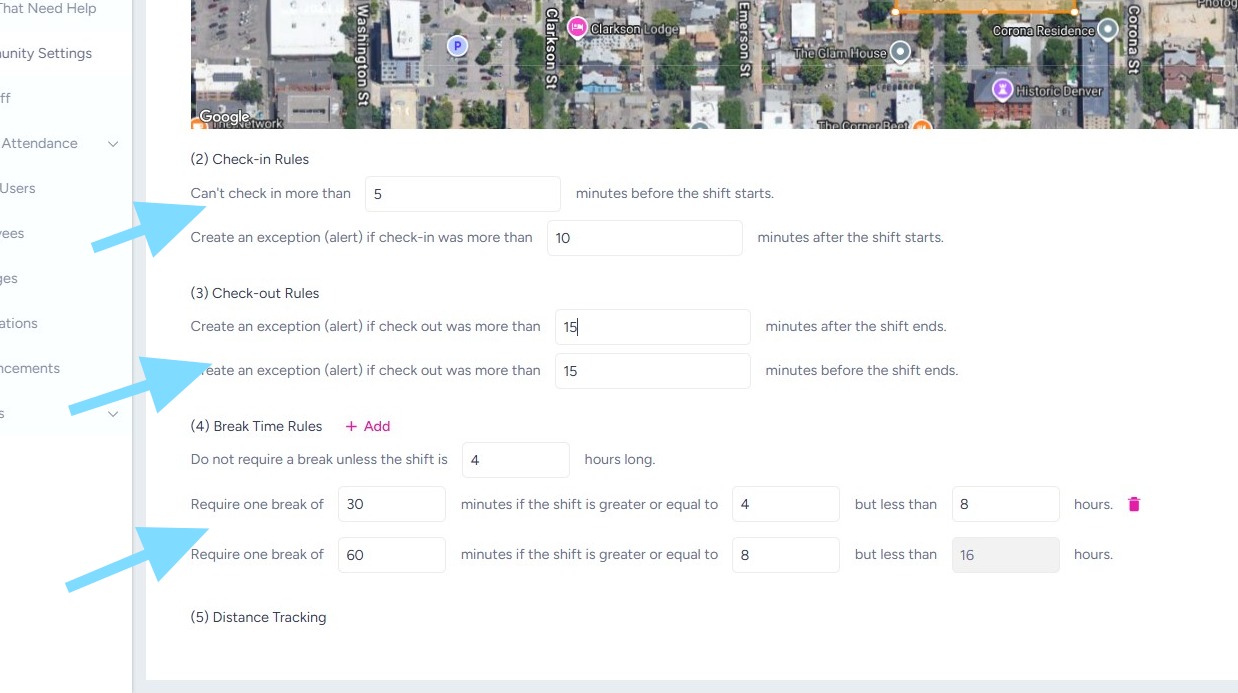Add a new break time rule
Image resolution: width=1238 pixels, height=693 pixels.
367,426
